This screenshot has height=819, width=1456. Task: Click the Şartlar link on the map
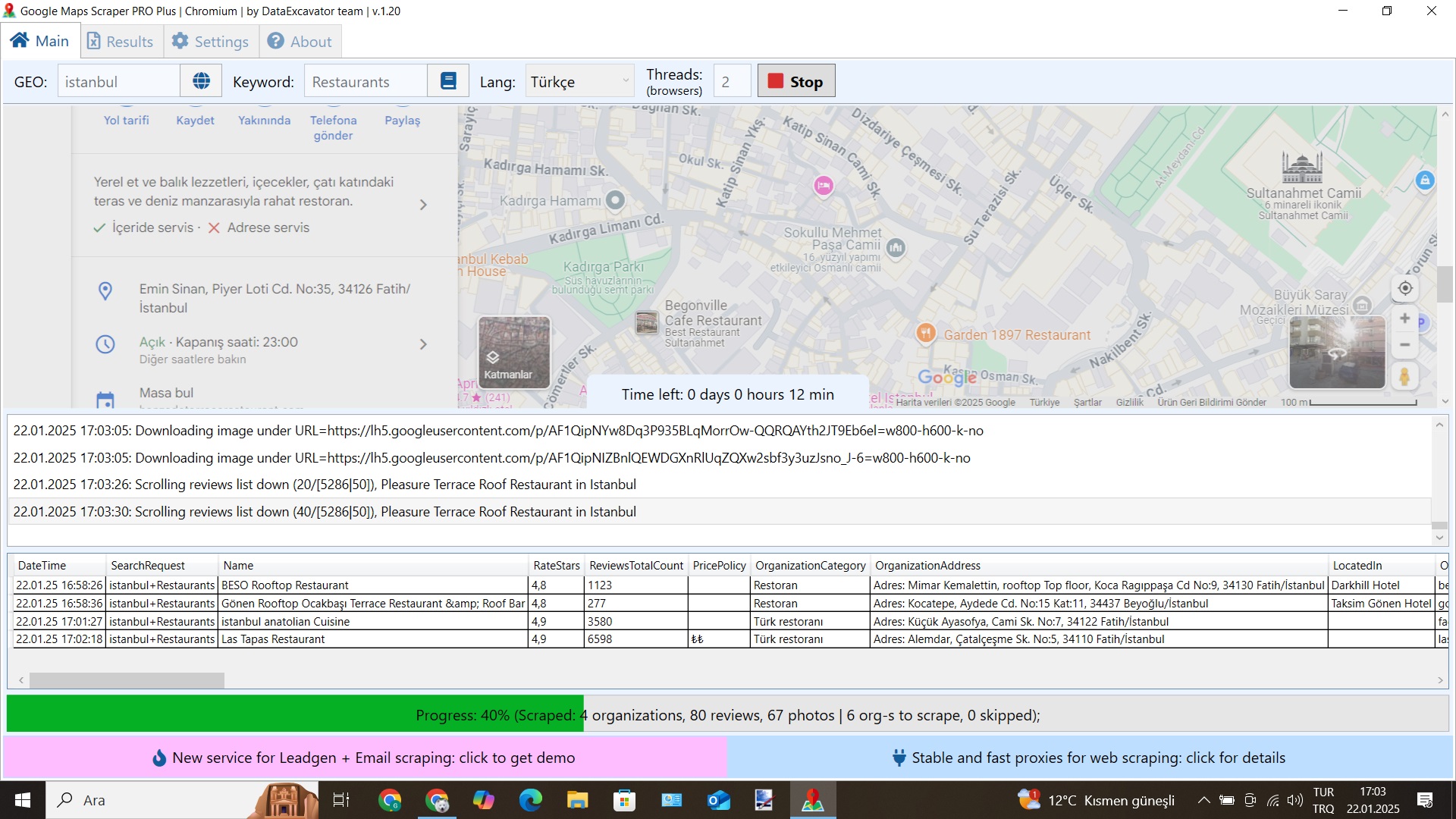[1087, 403]
